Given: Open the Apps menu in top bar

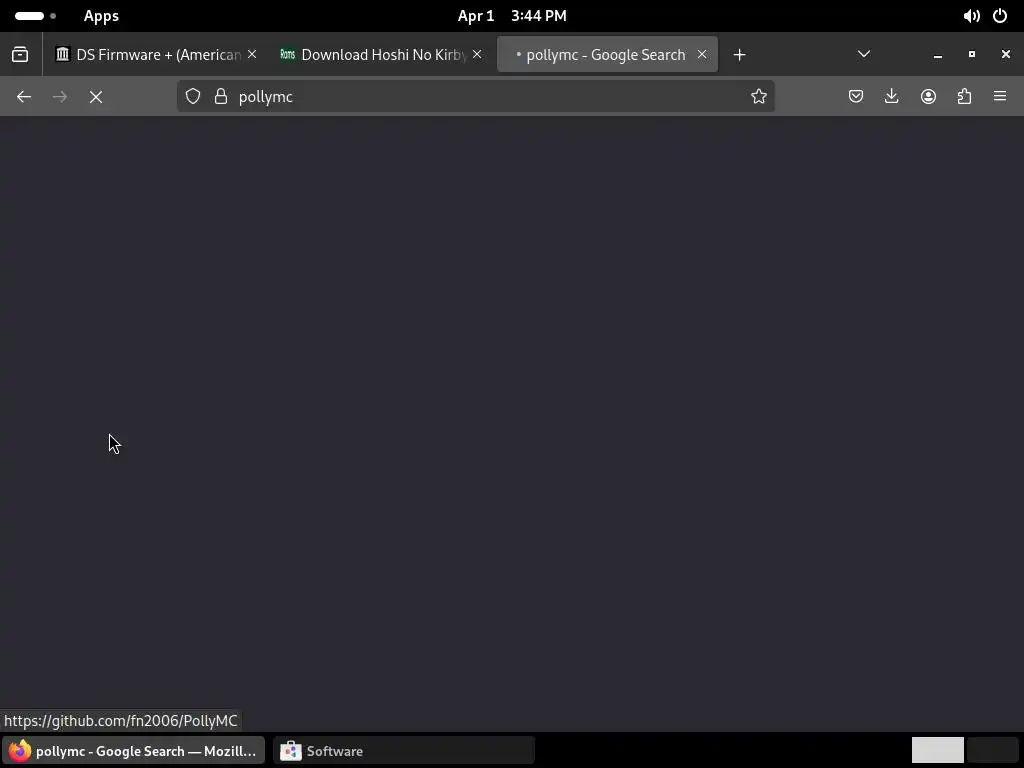Looking at the screenshot, I should click(x=101, y=16).
